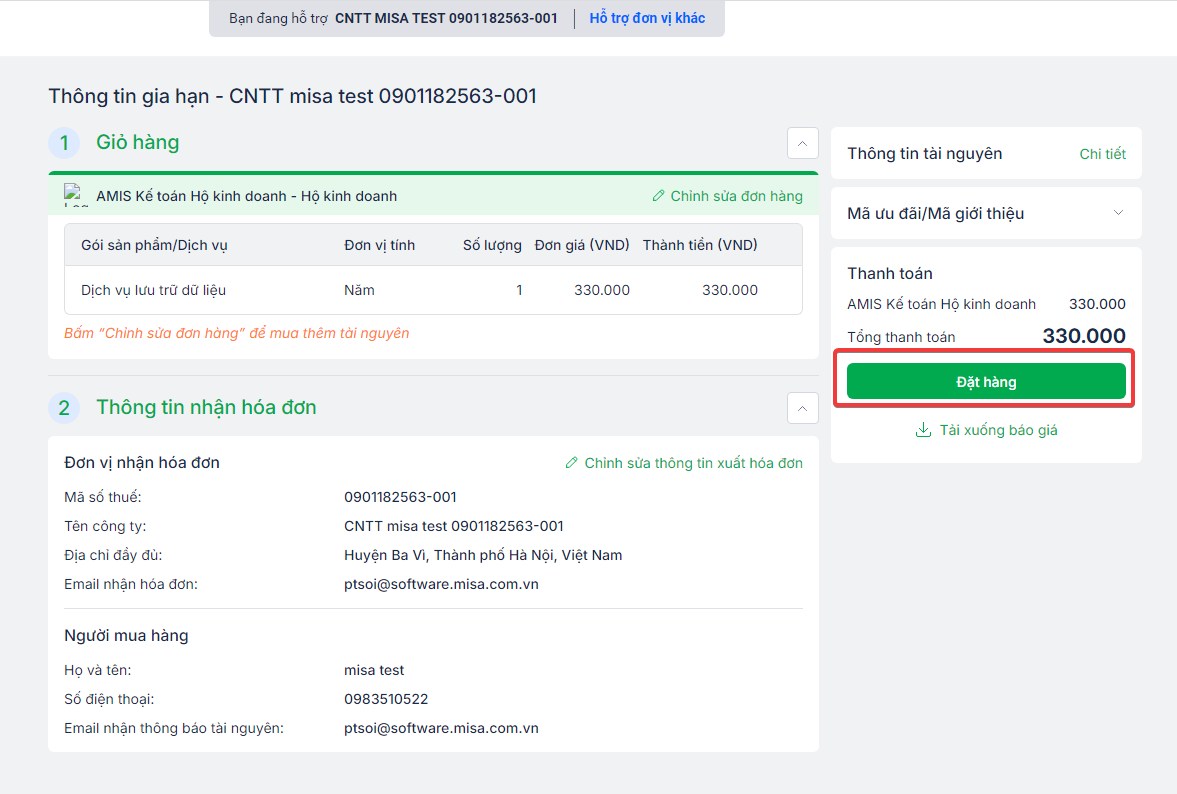Click the orange hint about Chỉnh sửa đơn hàng

(236, 333)
